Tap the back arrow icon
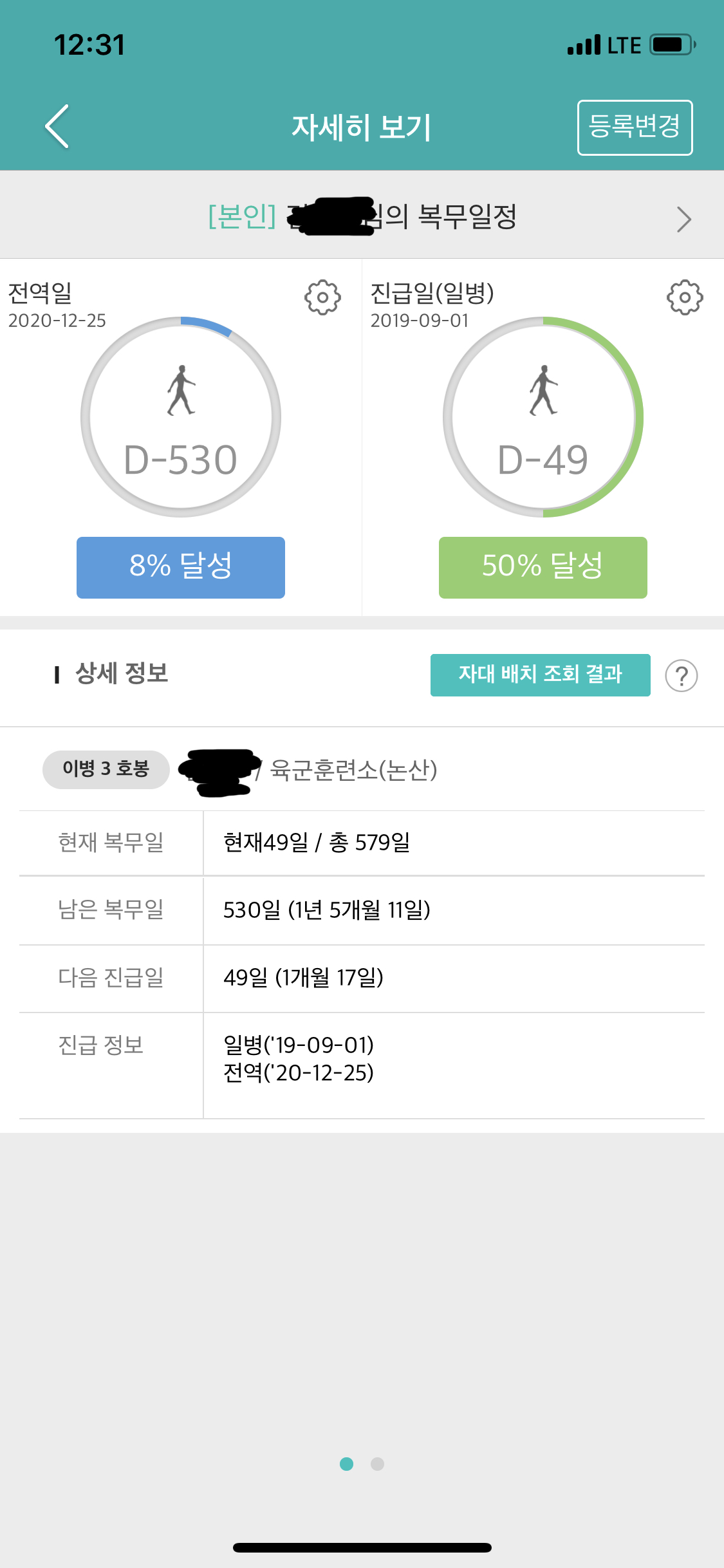This screenshot has height=1568, width=724. pyautogui.click(x=57, y=126)
